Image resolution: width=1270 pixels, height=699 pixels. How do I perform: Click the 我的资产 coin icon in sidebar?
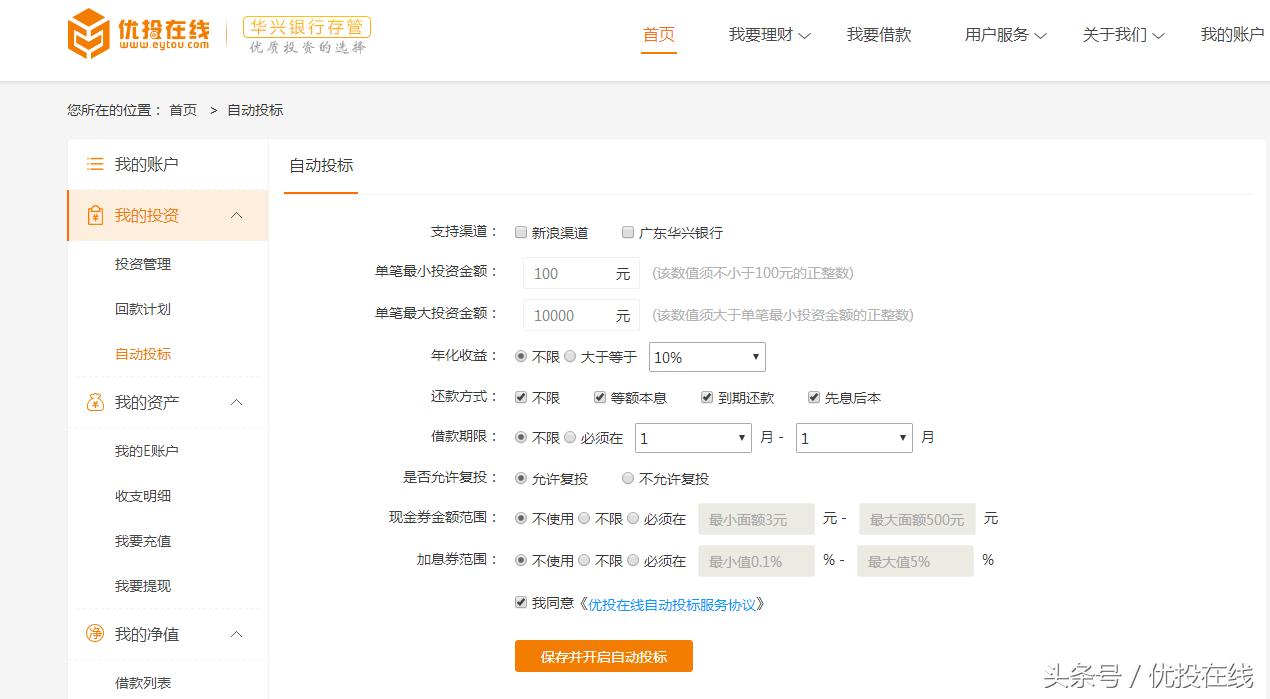point(94,402)
